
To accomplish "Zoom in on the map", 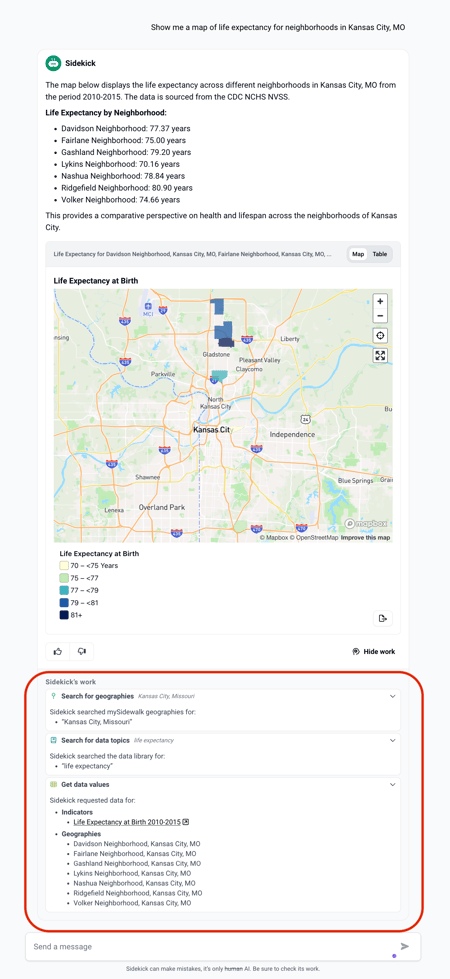I will (x=380, y=301).
